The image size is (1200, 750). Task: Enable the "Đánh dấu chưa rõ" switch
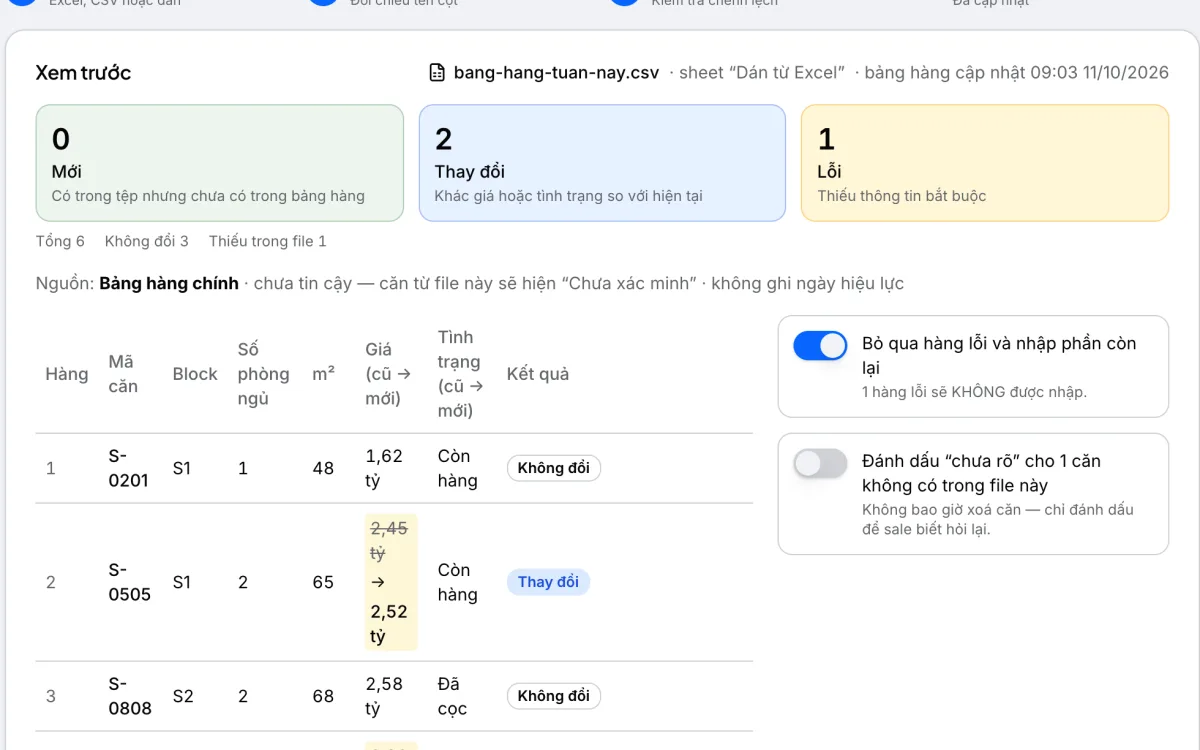(x=820, y=464)
